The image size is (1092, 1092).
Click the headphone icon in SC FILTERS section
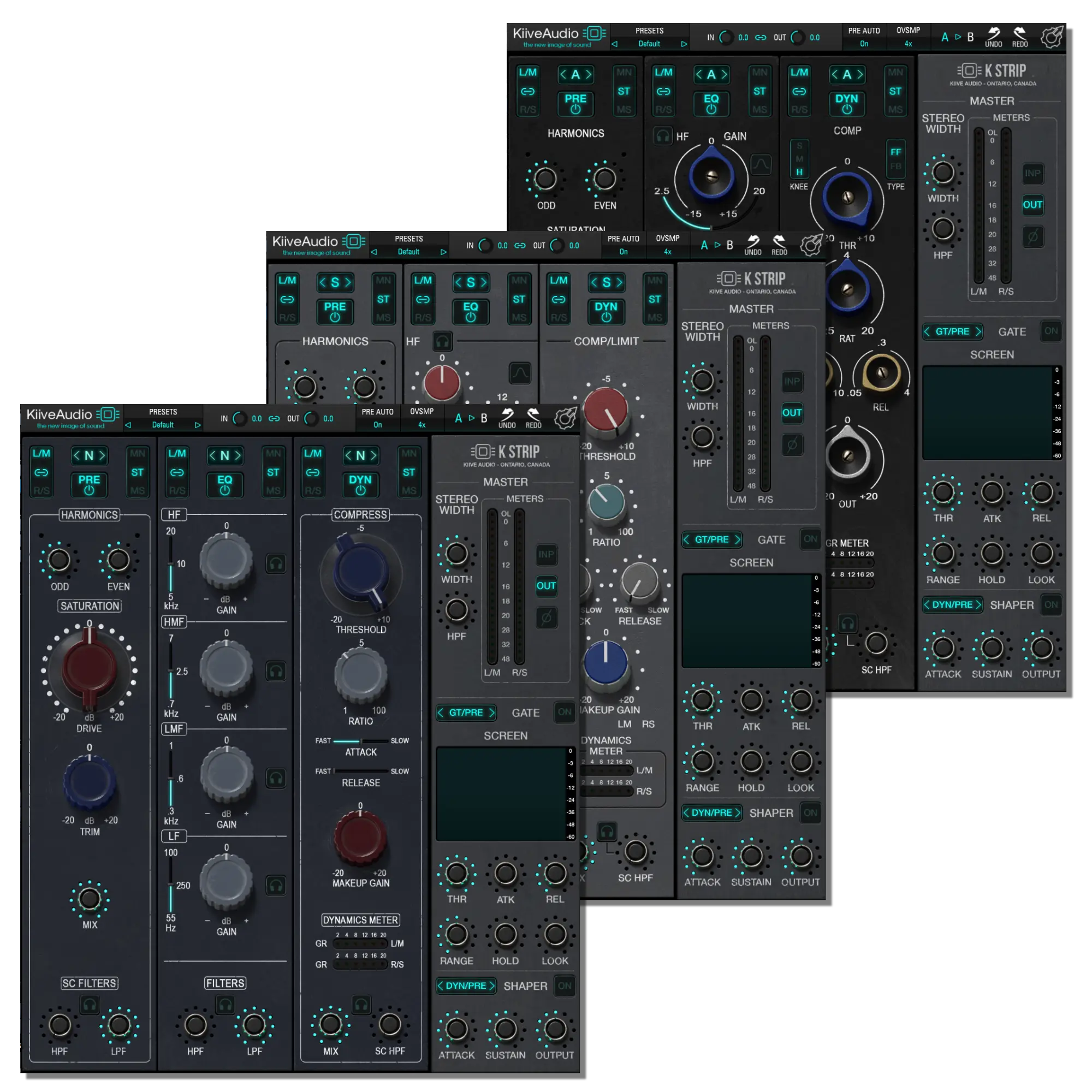coord(90,1005)
